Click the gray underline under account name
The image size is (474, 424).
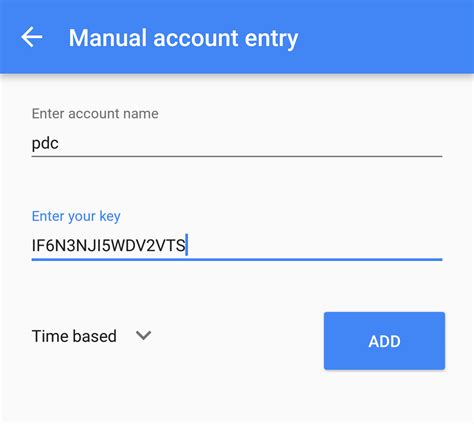237,156
